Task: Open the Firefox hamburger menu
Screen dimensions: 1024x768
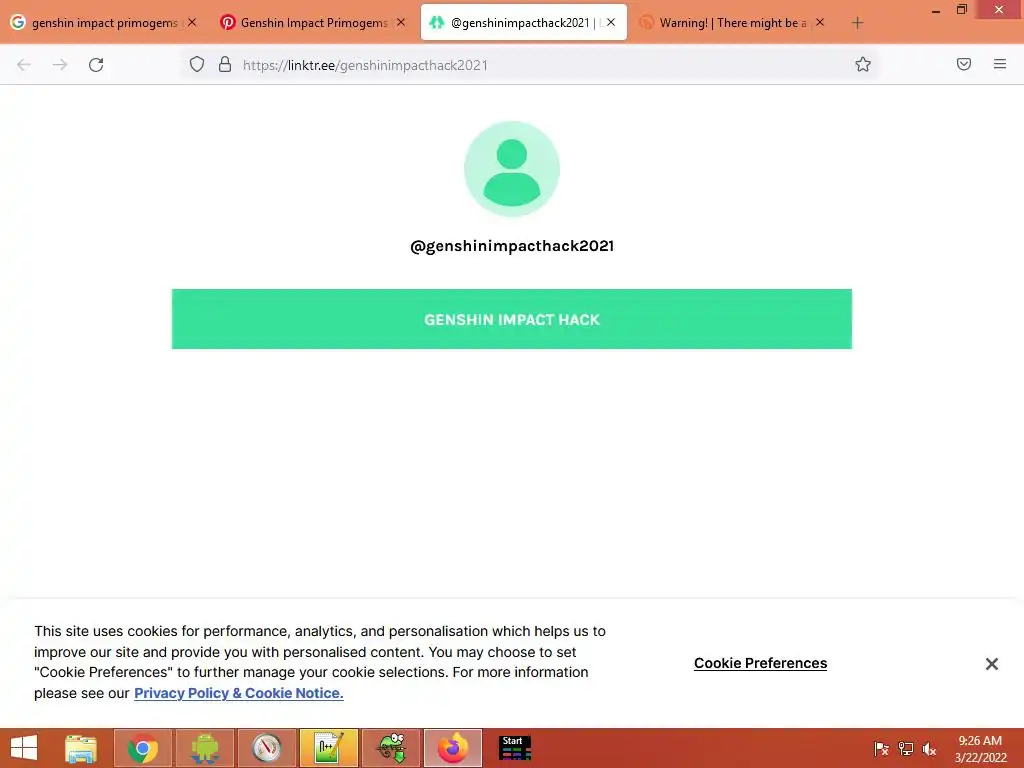Action: 999,64
